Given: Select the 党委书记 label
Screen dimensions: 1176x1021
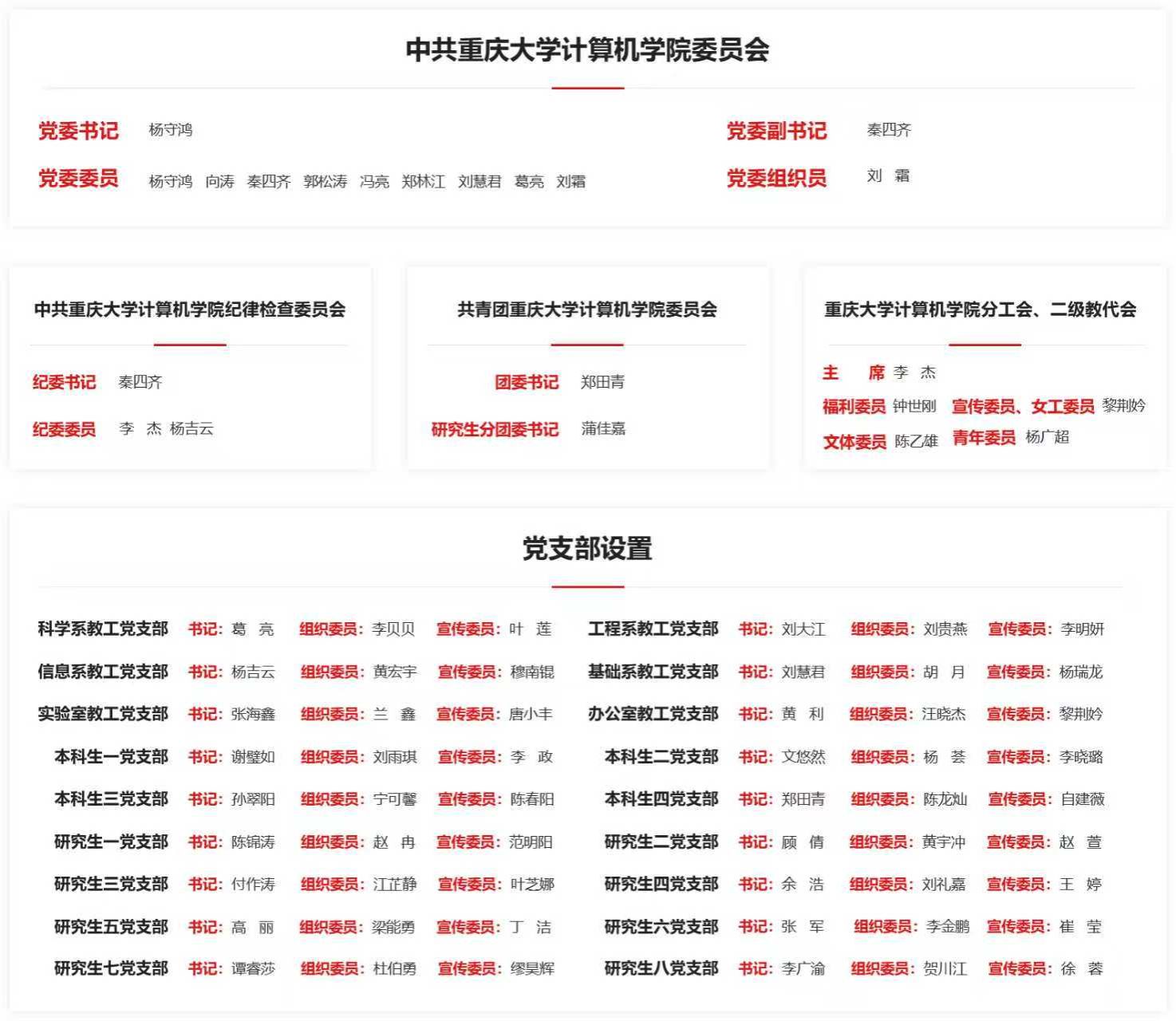Looking at the screenshot, I should coord(78,131).
